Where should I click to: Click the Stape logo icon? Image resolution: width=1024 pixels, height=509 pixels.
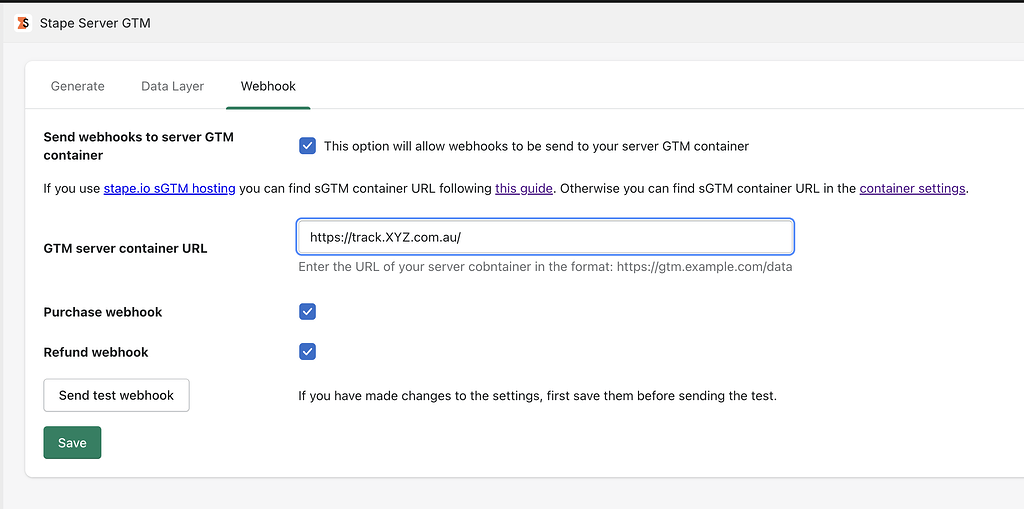tap(23, 23)
